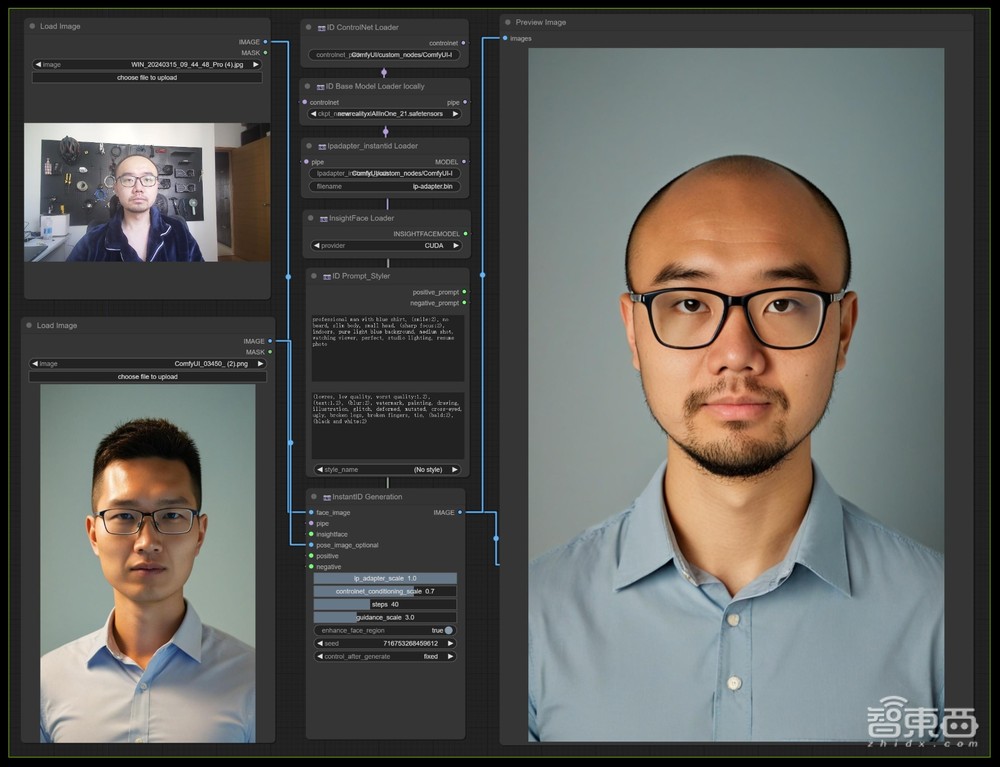Viewport: 1000px width, 767px height.
Task: Click choose file to upload on the top Load Image node
Action: coord(147,77)
